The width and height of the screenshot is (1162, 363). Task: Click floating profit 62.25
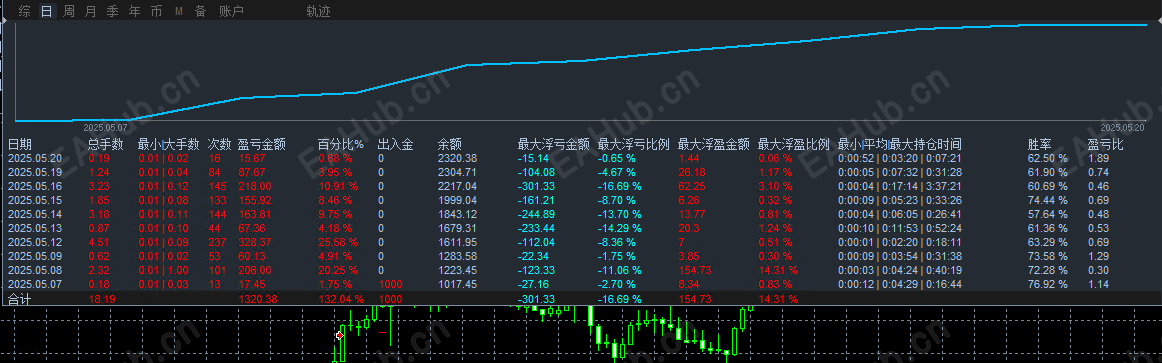[691, 186]
